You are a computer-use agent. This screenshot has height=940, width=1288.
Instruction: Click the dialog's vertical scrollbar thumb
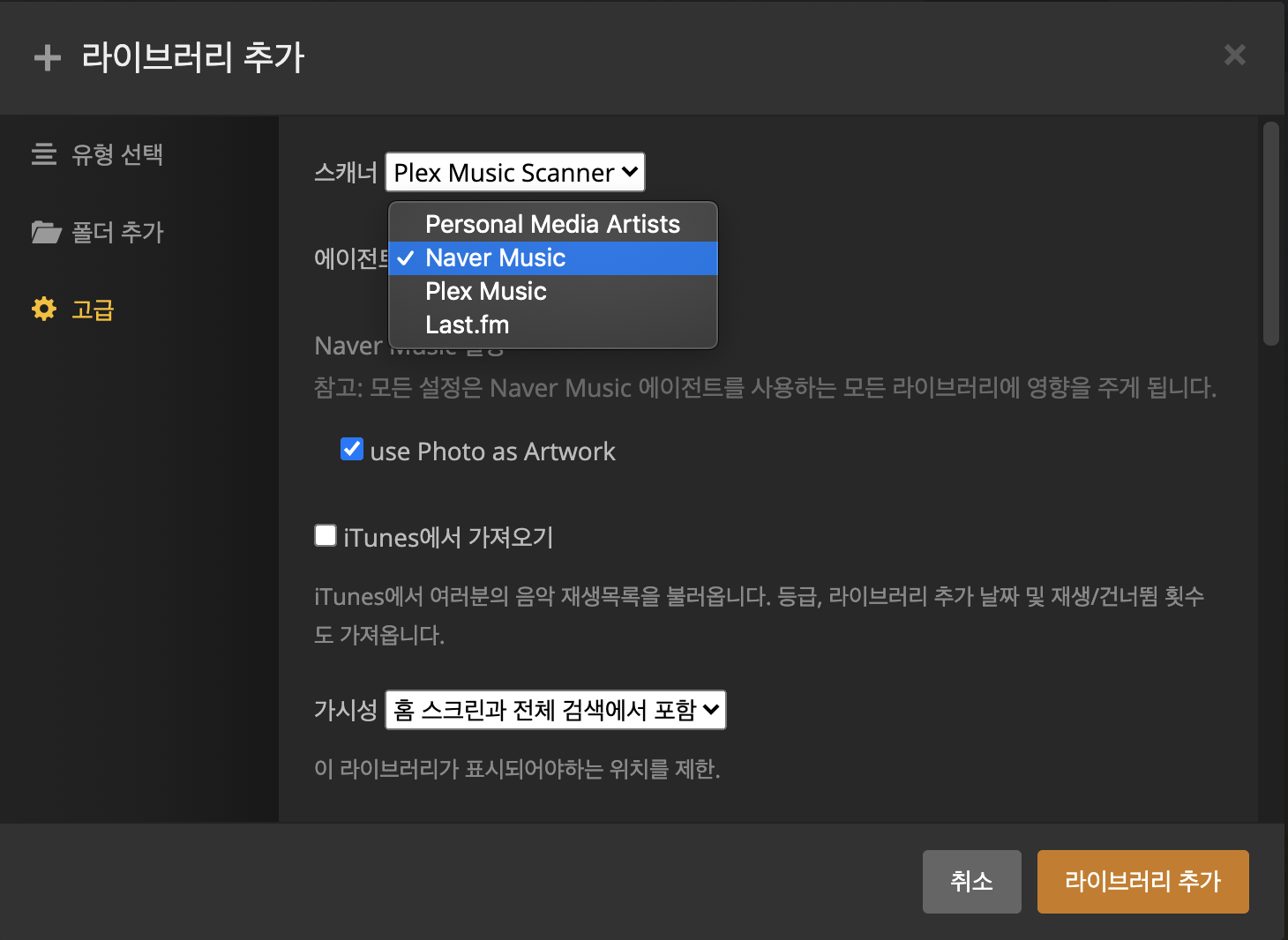tap(1271, 234)
